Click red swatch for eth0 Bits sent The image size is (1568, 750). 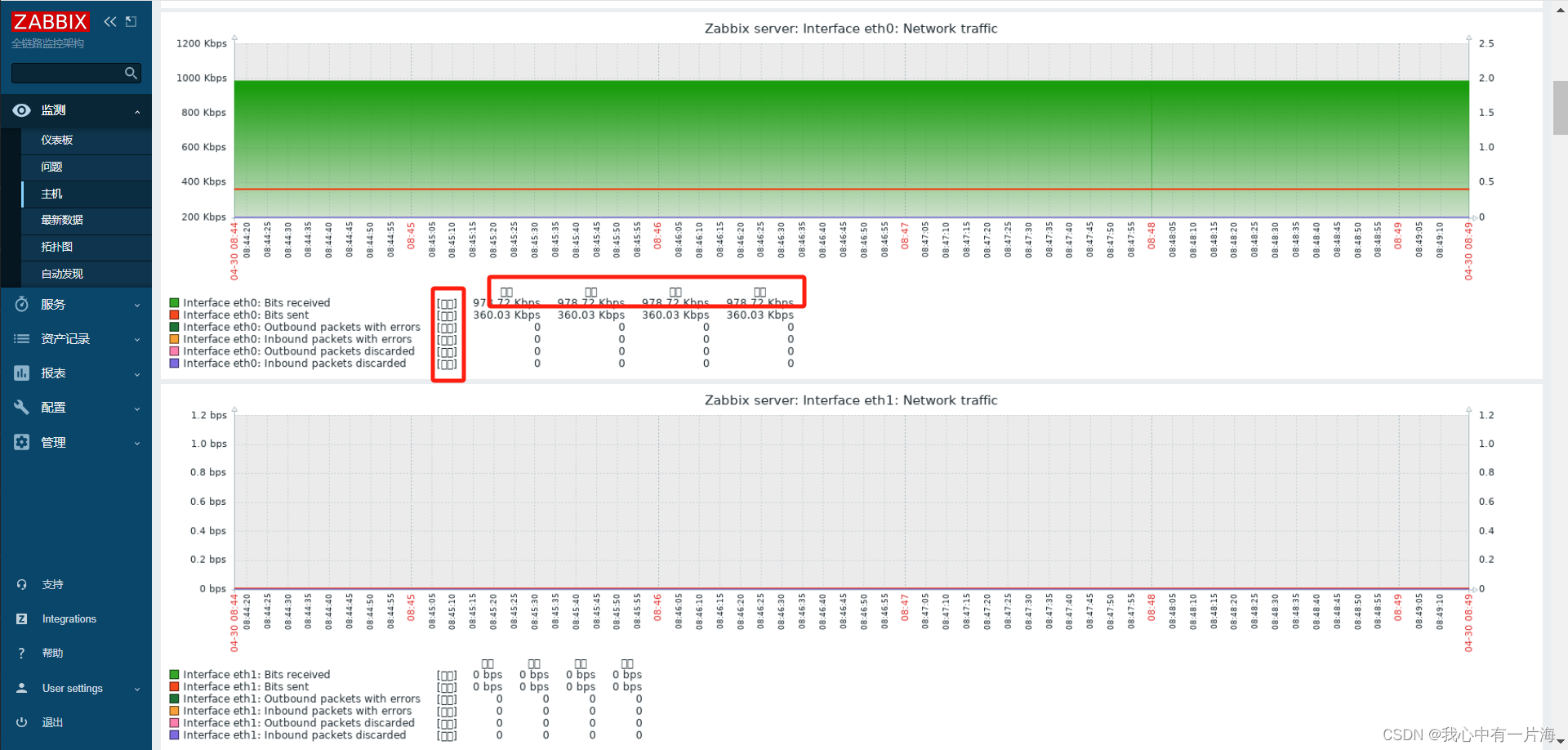click(x=174, y=315)
